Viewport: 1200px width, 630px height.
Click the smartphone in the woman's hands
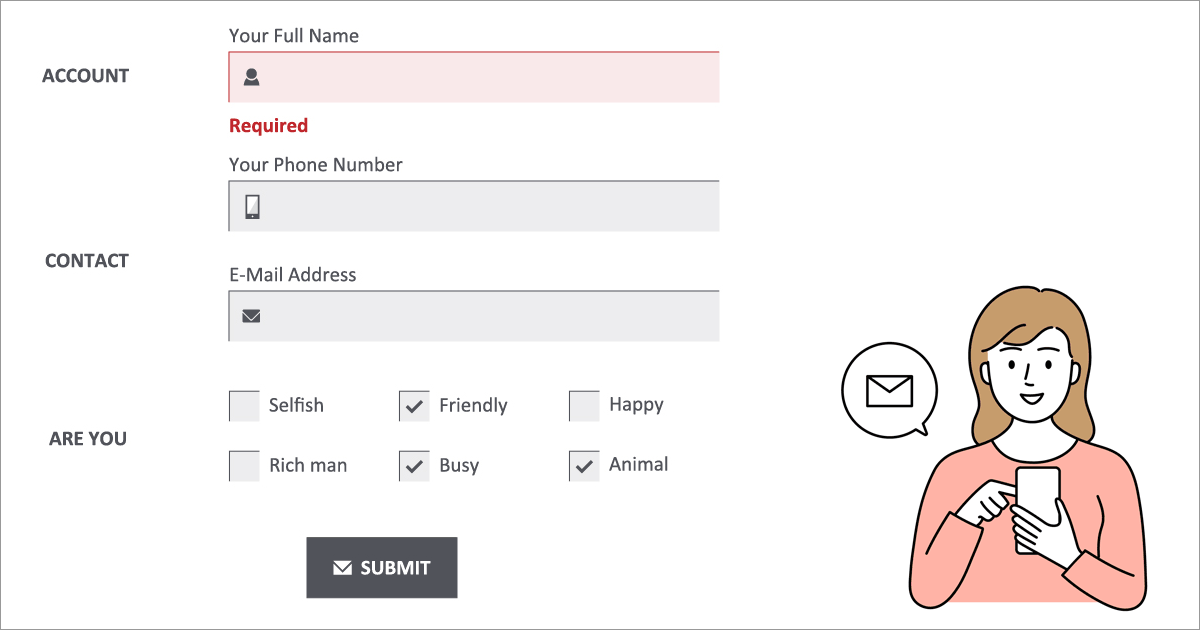(1038, 506)
